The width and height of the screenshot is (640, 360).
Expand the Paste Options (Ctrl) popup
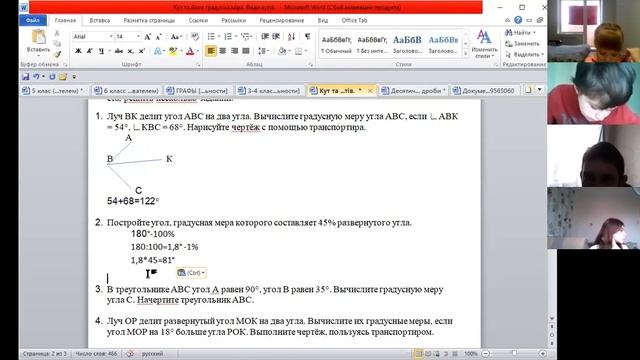pos(191,273)
